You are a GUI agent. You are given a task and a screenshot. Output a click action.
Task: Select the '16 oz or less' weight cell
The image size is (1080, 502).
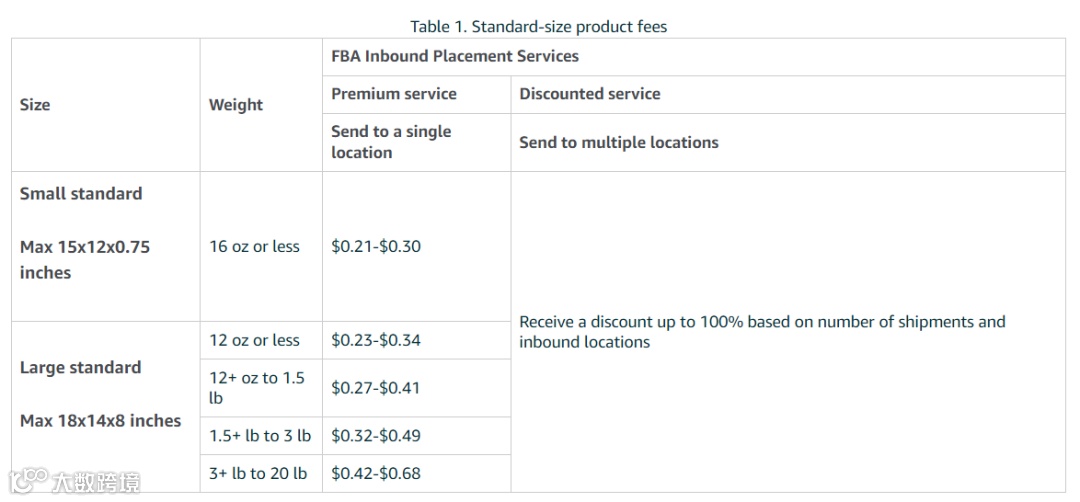[x=254, y=246]
